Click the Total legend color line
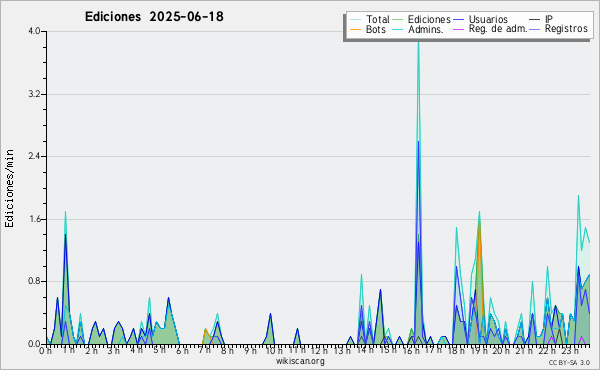The height and width of the screenshot is (370, 600). tap(356, 20)
